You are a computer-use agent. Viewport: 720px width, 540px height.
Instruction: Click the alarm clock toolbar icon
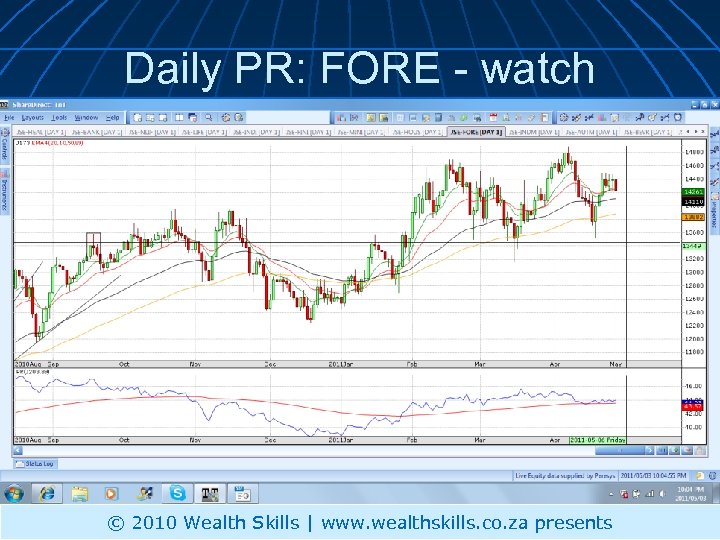[x=678, y=118]
